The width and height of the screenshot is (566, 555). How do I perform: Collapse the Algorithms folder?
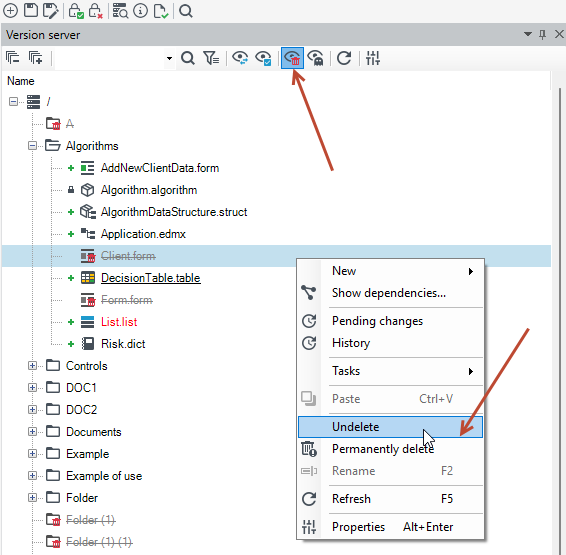point(32,146)
